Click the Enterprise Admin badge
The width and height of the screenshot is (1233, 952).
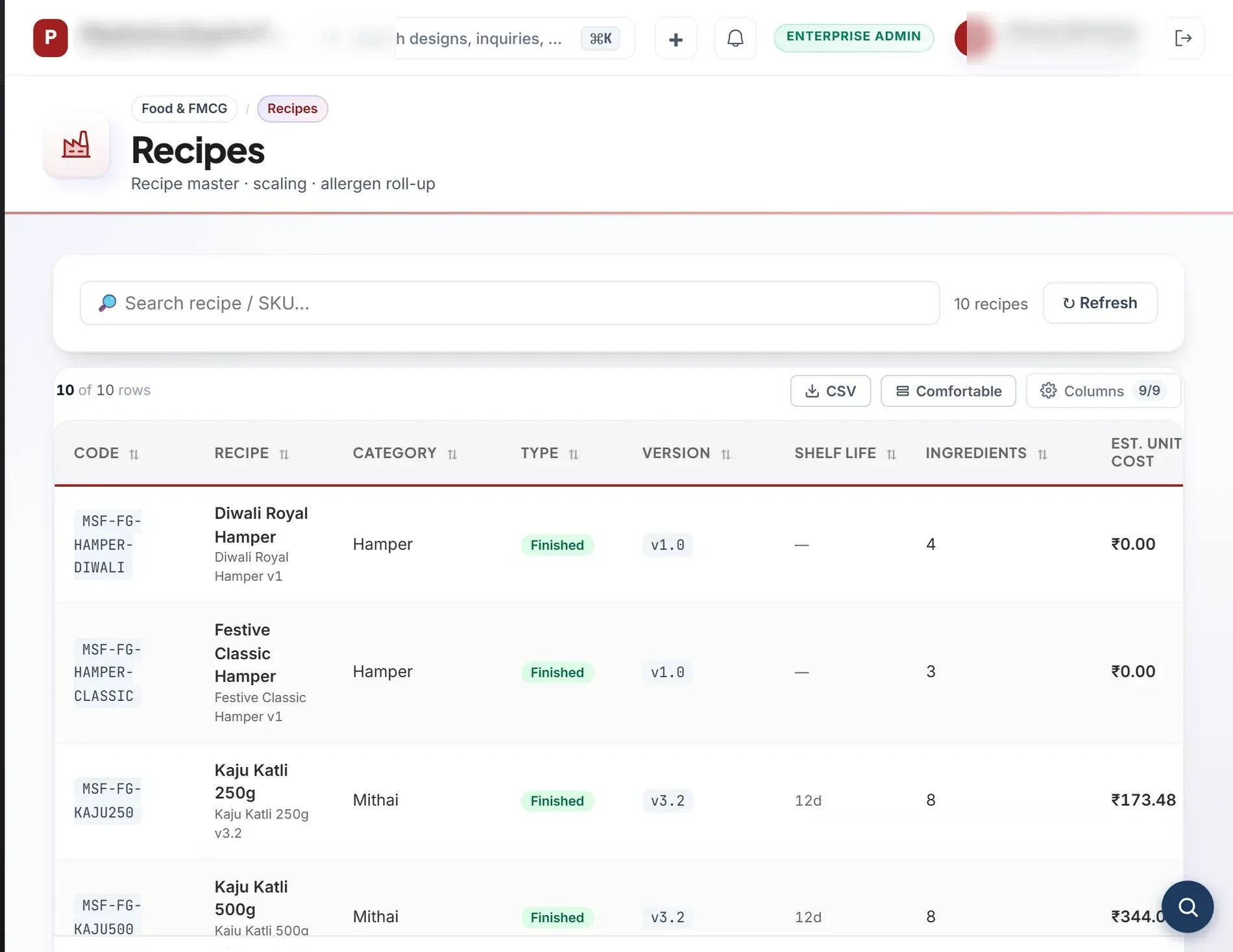pyautogui.click(x=853, y=37)
